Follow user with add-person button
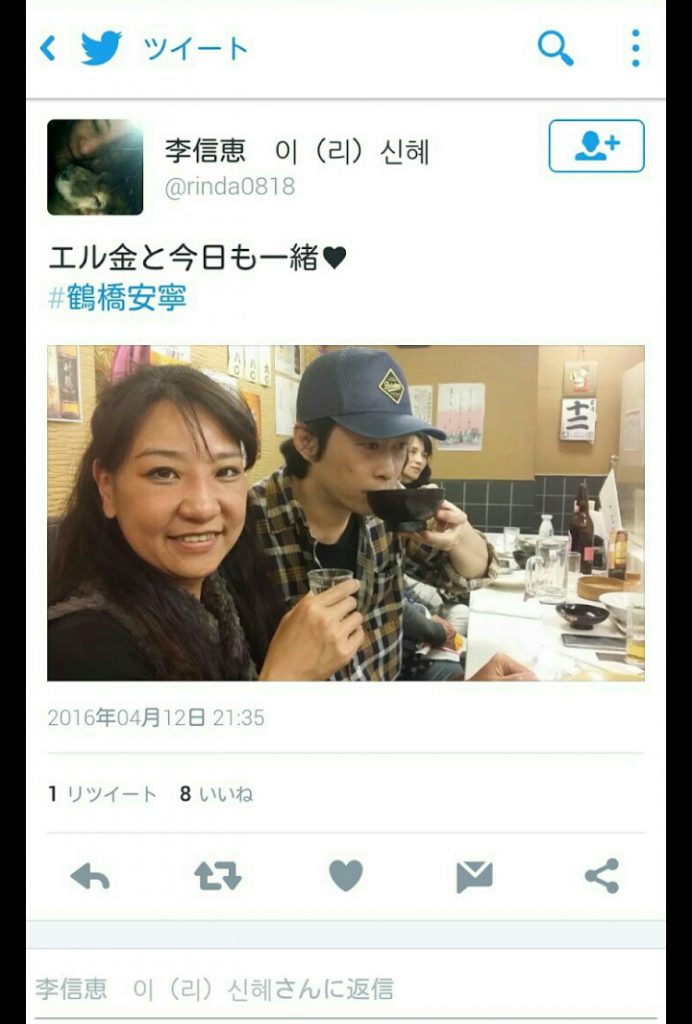This screenshot has width=692, height=1024. point(596,146)
